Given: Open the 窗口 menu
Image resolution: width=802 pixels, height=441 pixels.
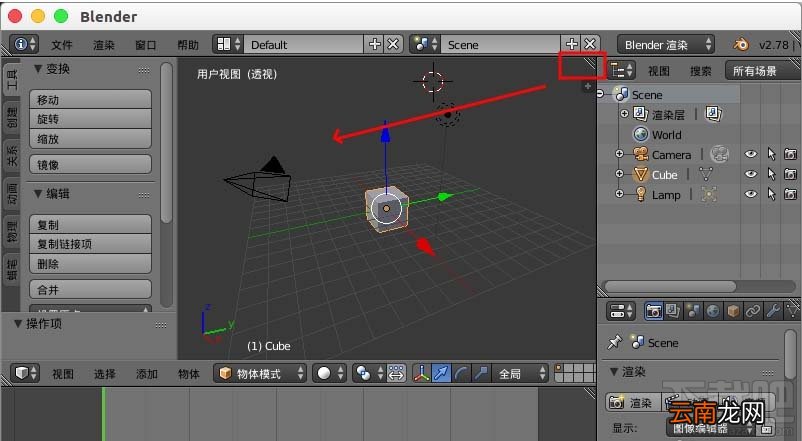Looking at the screenshot, I should 146,45.
